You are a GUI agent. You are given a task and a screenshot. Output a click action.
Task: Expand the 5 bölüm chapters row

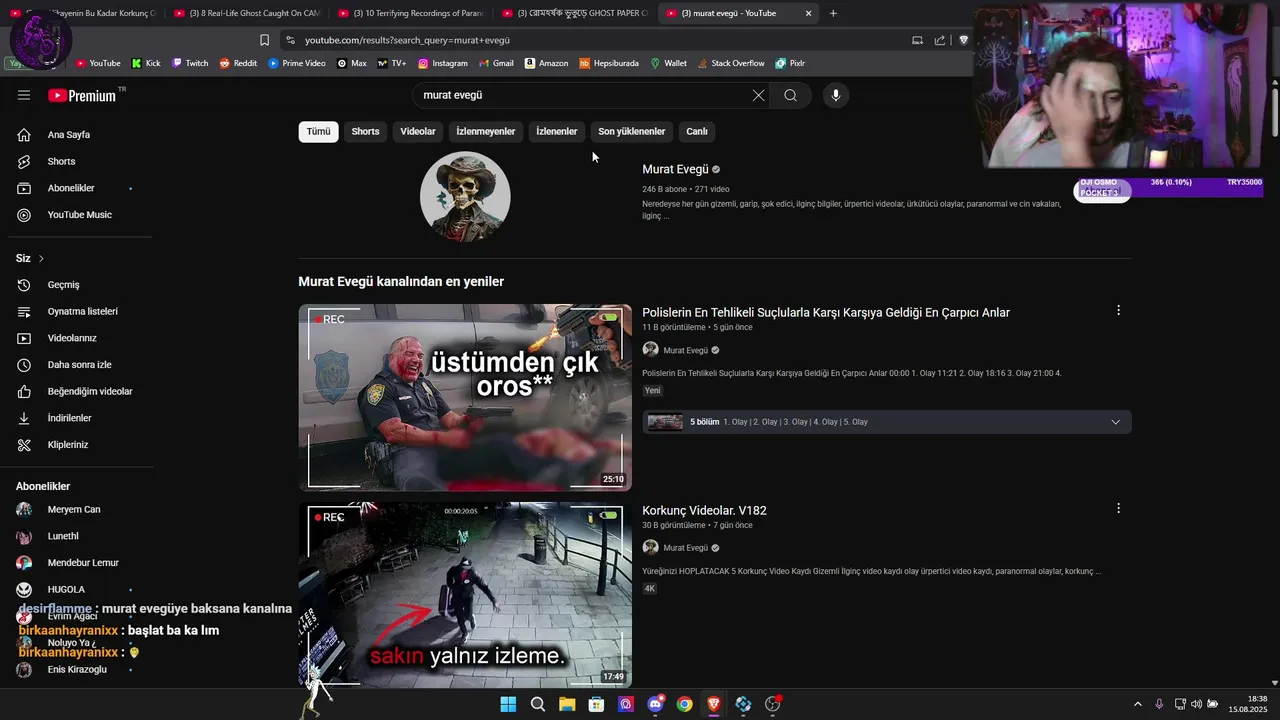pyautogui.click(x=887, y=422)
